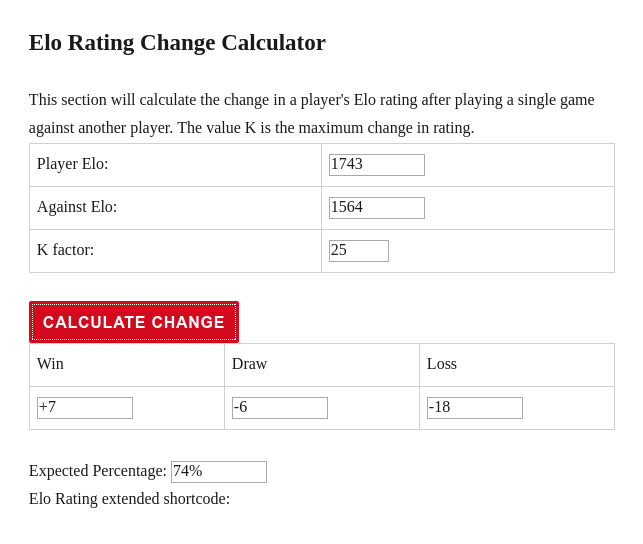Screen dimensions: 643x544
Task: Click the Draw result field showing -6
Action: [x=280, y=408]
